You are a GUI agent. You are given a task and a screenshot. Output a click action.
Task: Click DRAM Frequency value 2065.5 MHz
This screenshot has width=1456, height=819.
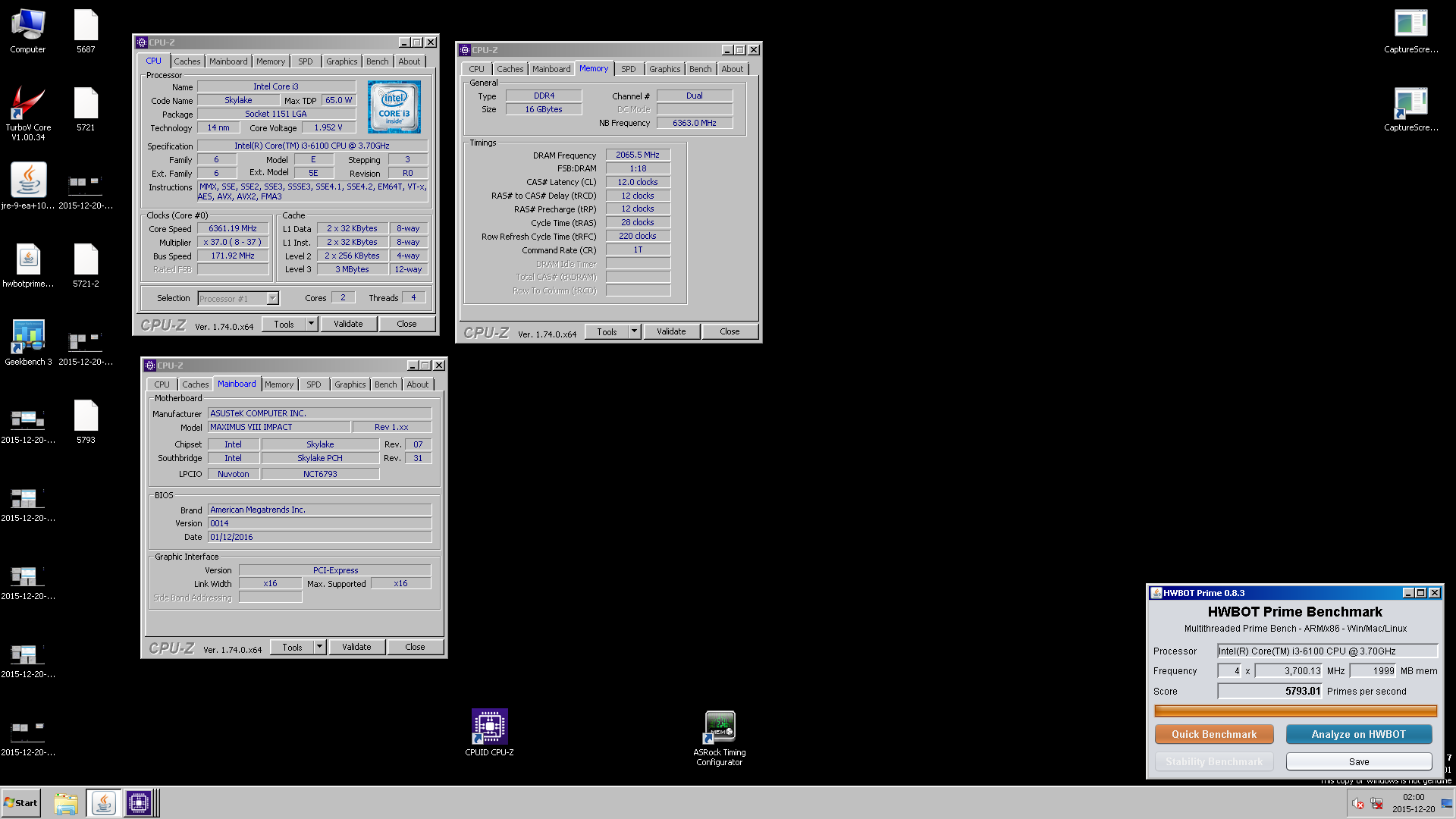(x=638, y=155)
